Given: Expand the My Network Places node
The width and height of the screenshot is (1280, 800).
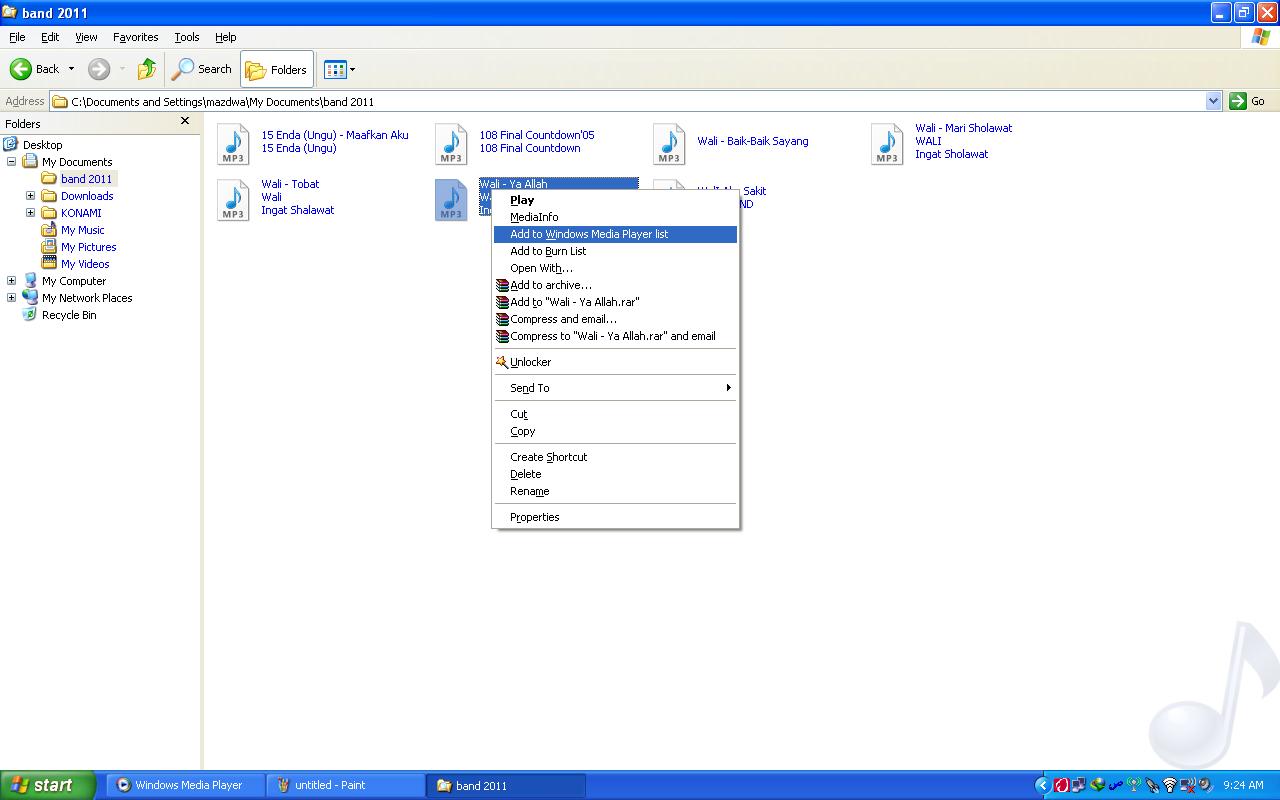Looking at the screenshot, I should click(x=12, y=298).
